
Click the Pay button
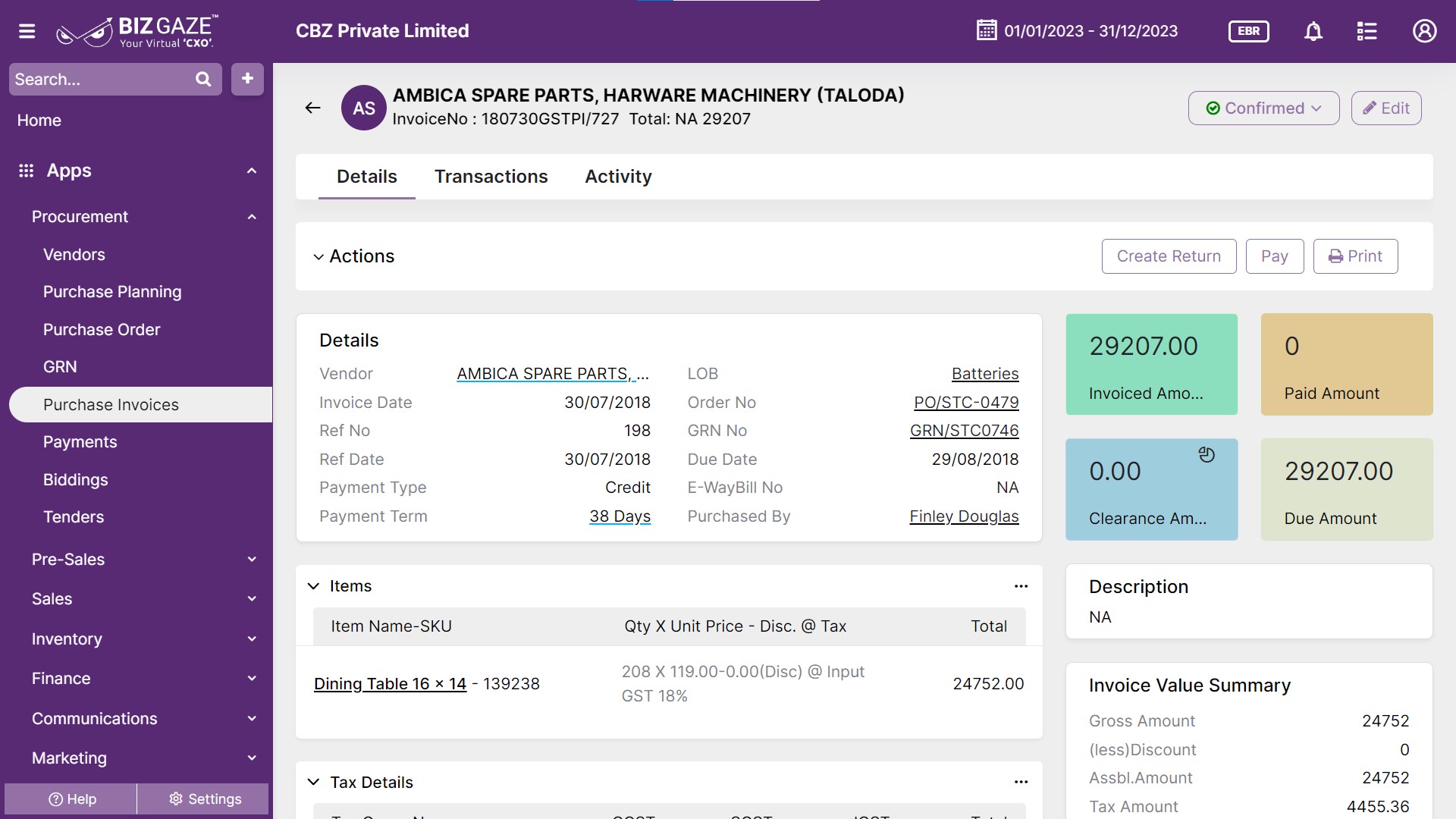tap(1274, 256)
